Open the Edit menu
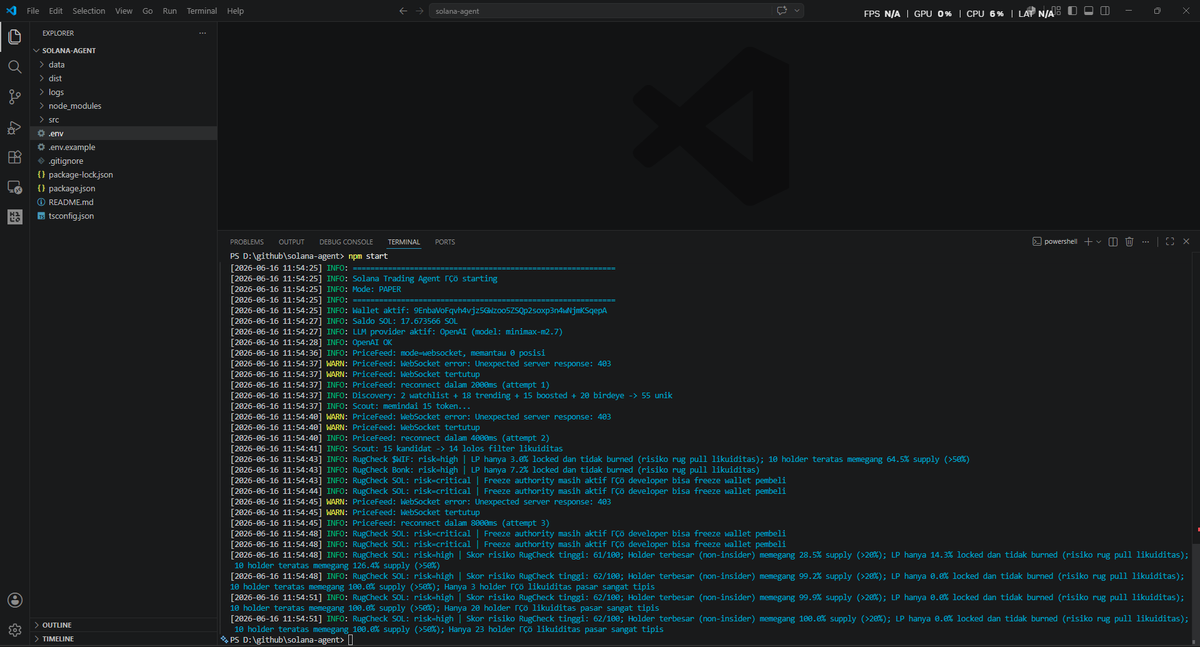 tap(56, 11)
